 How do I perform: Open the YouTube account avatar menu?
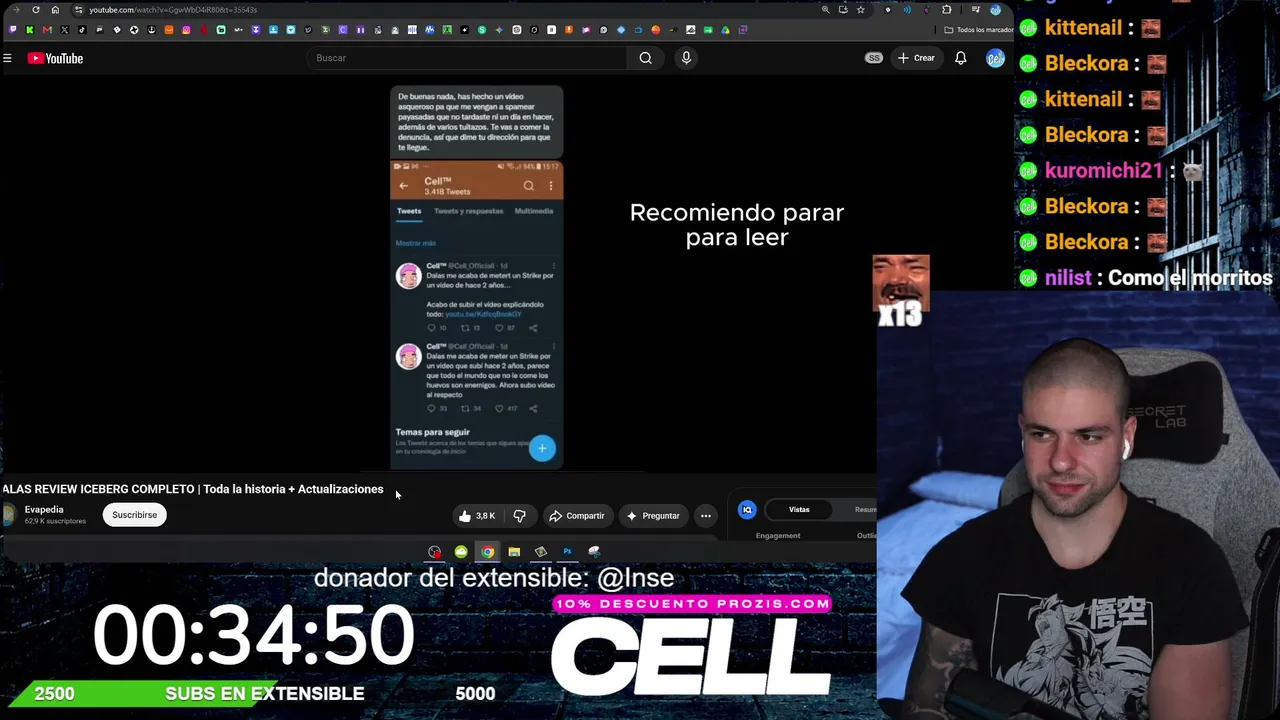(995, 58)
